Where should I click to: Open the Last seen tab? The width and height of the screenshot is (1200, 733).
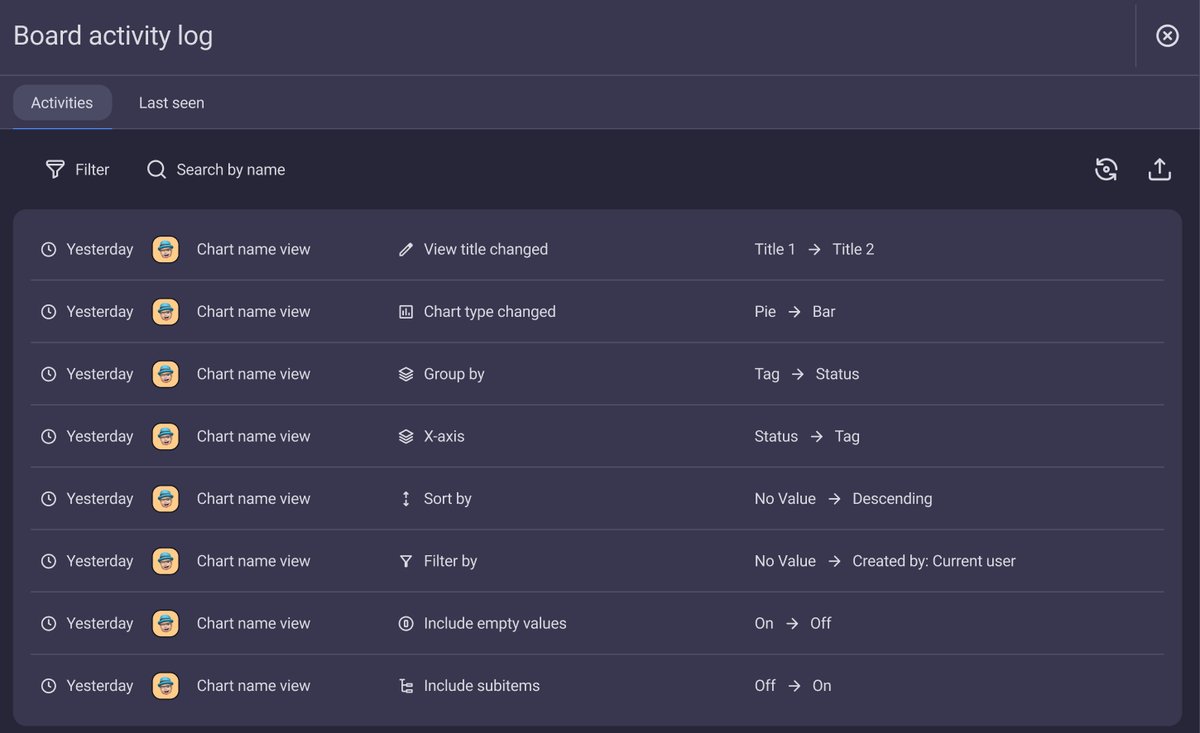tap(171, 103)
